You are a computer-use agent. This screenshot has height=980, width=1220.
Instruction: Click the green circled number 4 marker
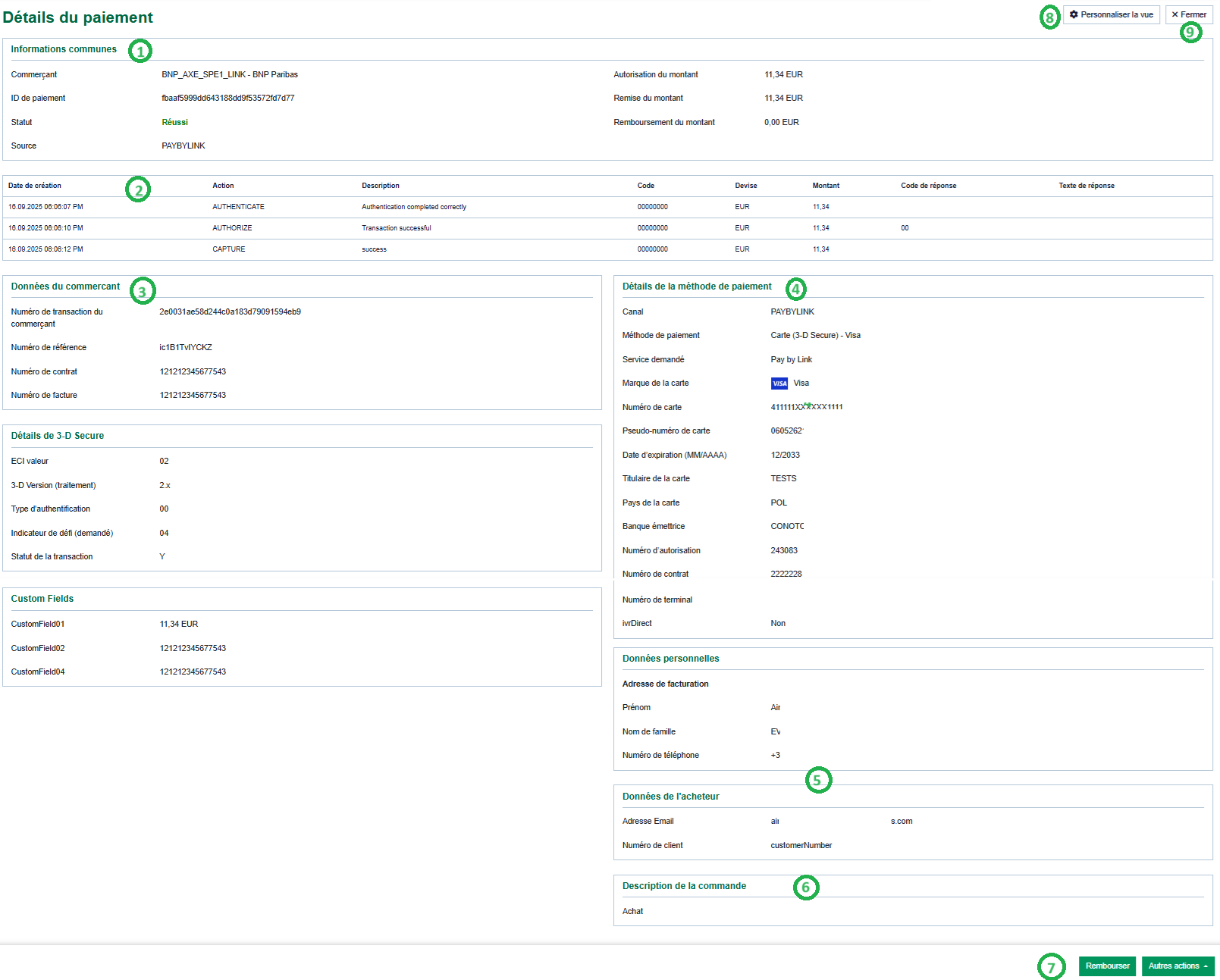click(x=795, y=289)
